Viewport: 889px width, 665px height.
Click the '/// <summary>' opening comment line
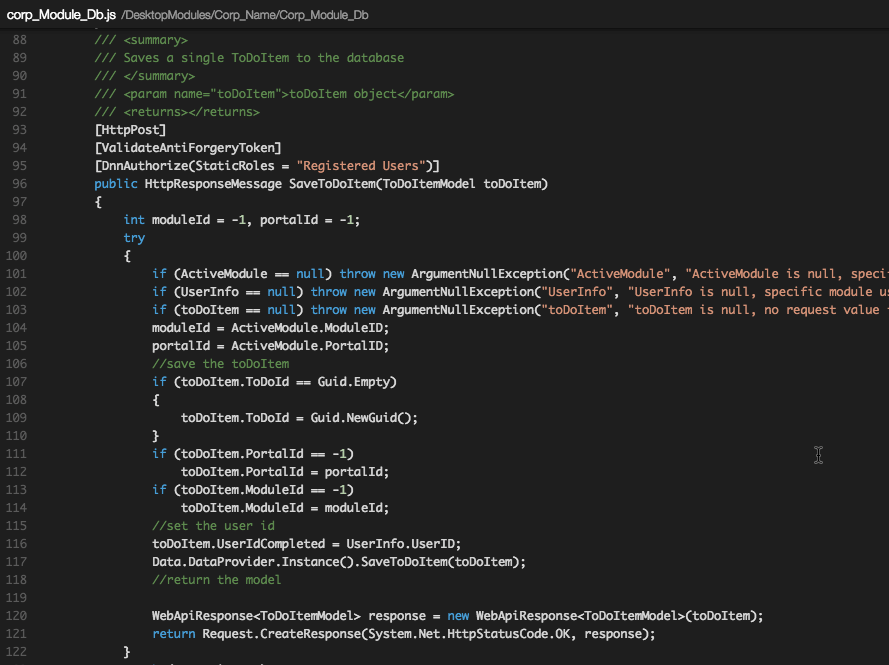(141, 40)
